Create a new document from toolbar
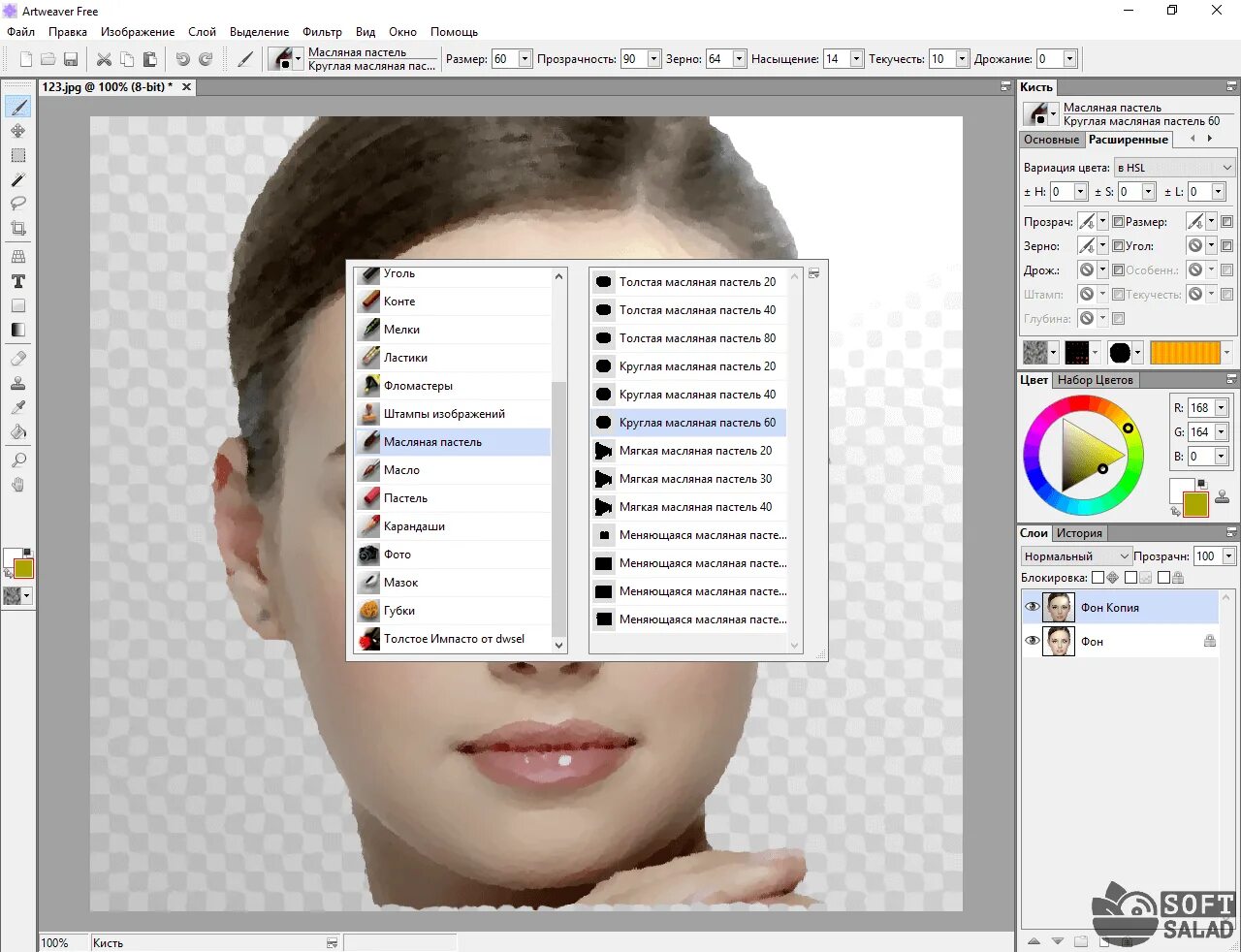This screenshot has height=952, width=1241. pos(26,59)
